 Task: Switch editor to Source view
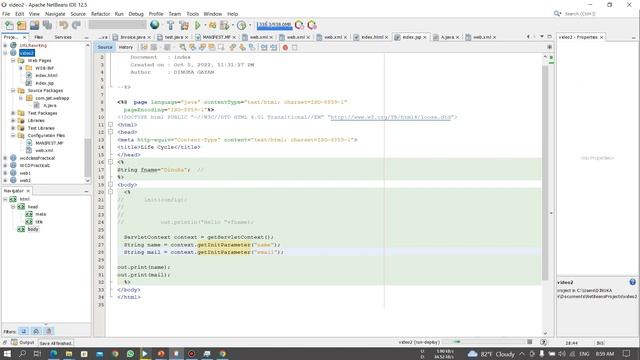tap(105, 47)
